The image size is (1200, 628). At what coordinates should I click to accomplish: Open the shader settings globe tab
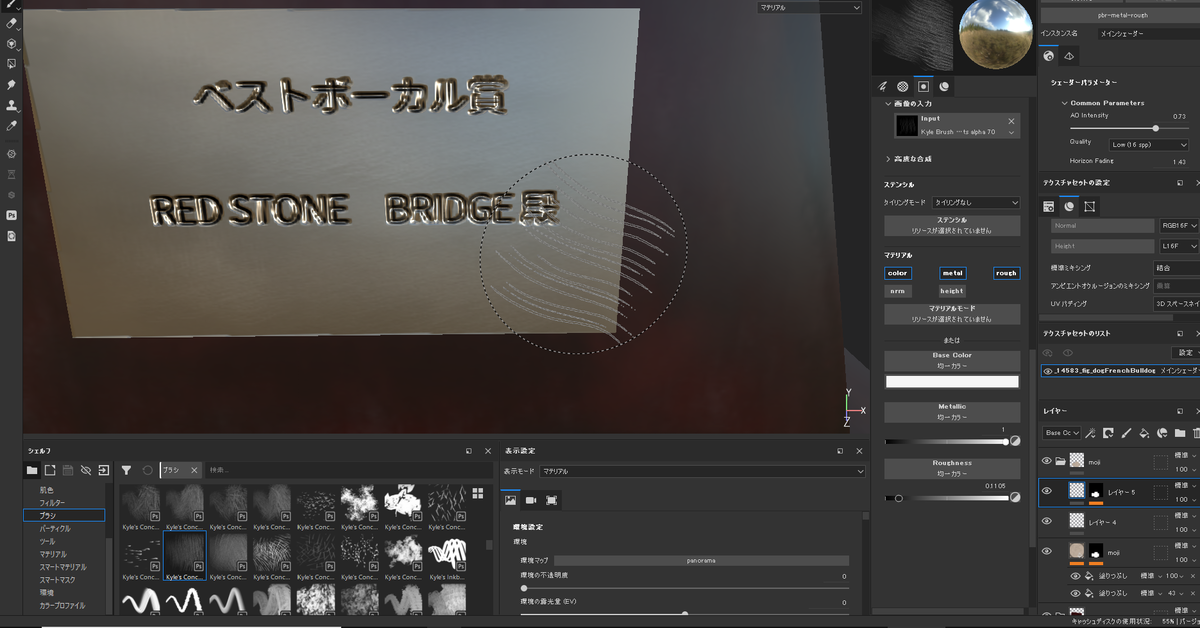tap(1049, 56)
